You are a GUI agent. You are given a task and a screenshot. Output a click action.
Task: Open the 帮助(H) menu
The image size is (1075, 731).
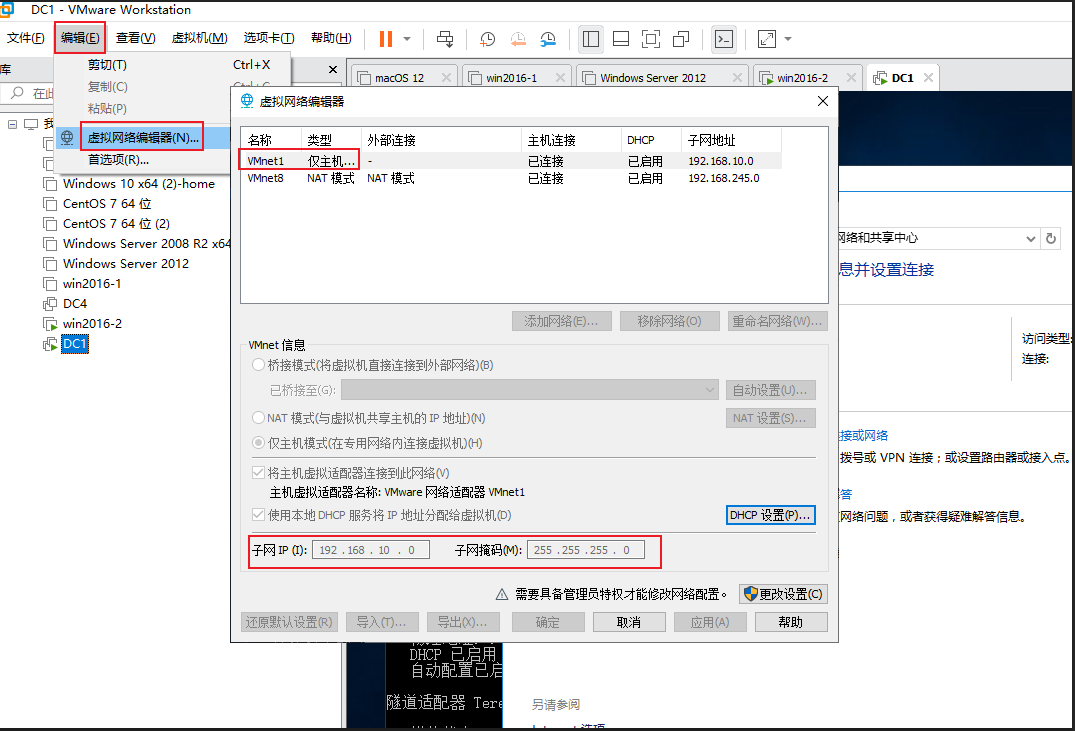point(331,38)
